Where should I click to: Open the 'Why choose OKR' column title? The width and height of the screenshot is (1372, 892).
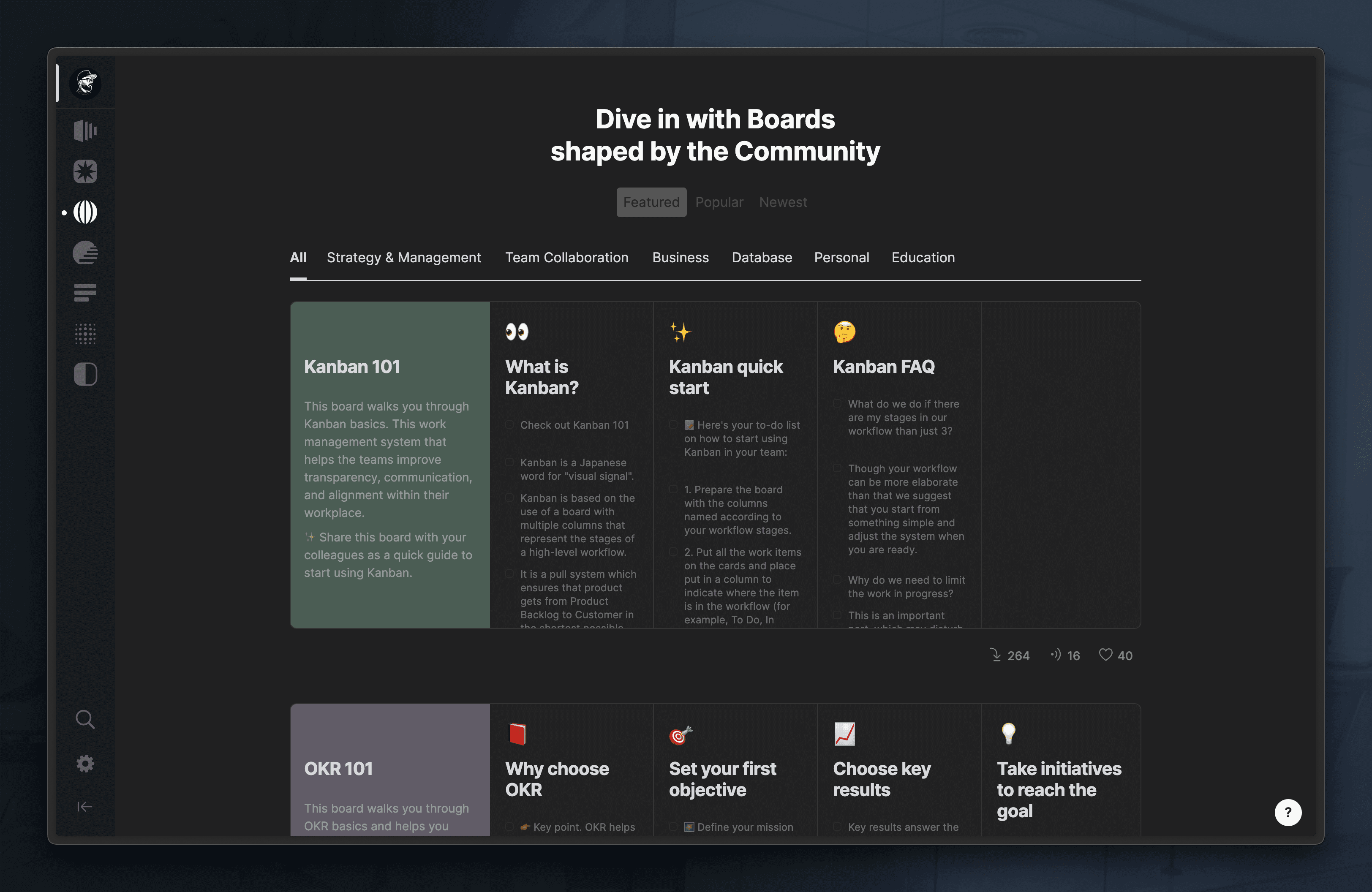click(x=557, y=780)
